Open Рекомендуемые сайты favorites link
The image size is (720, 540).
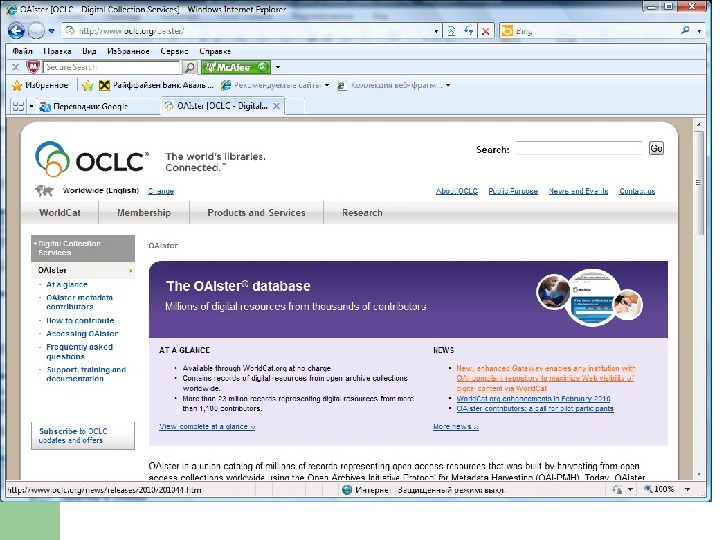[272, 85]
